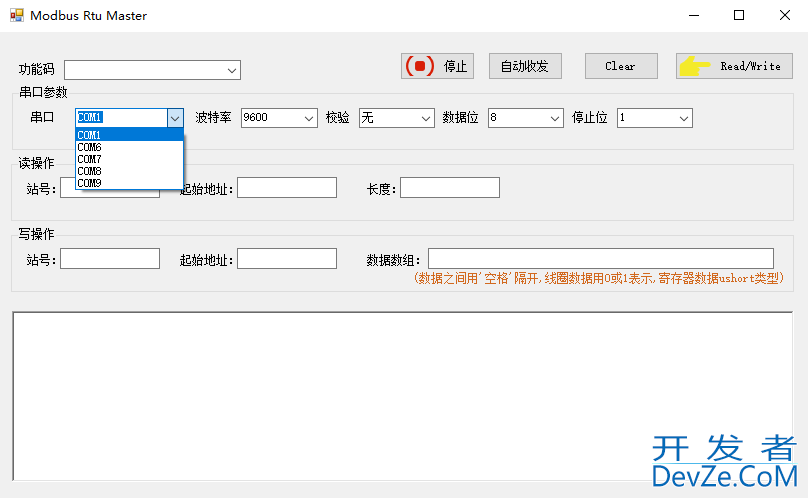Click the 数据数组 input field

click(x=601, y=259)
